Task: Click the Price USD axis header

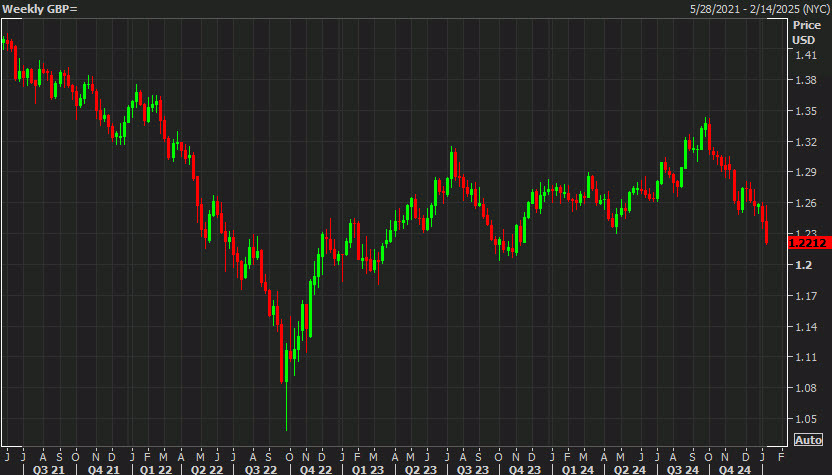Action: (x=805, y=32)
